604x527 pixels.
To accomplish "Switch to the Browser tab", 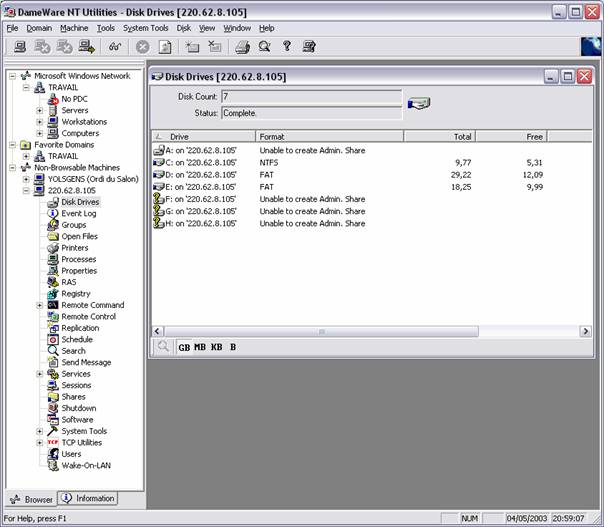I will point(32,499).
